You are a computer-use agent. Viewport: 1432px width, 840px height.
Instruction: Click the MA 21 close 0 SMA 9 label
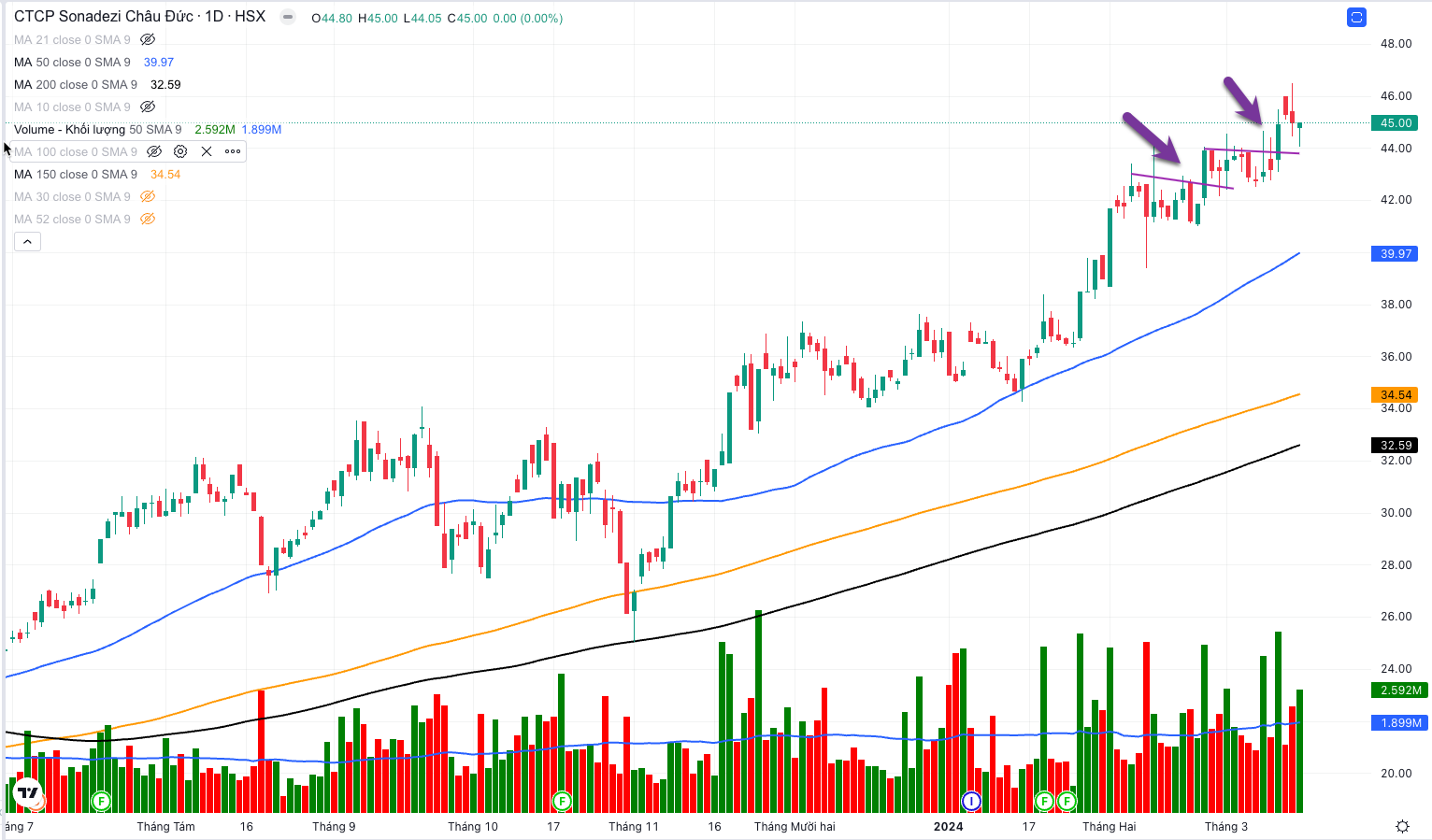(72, 39)
